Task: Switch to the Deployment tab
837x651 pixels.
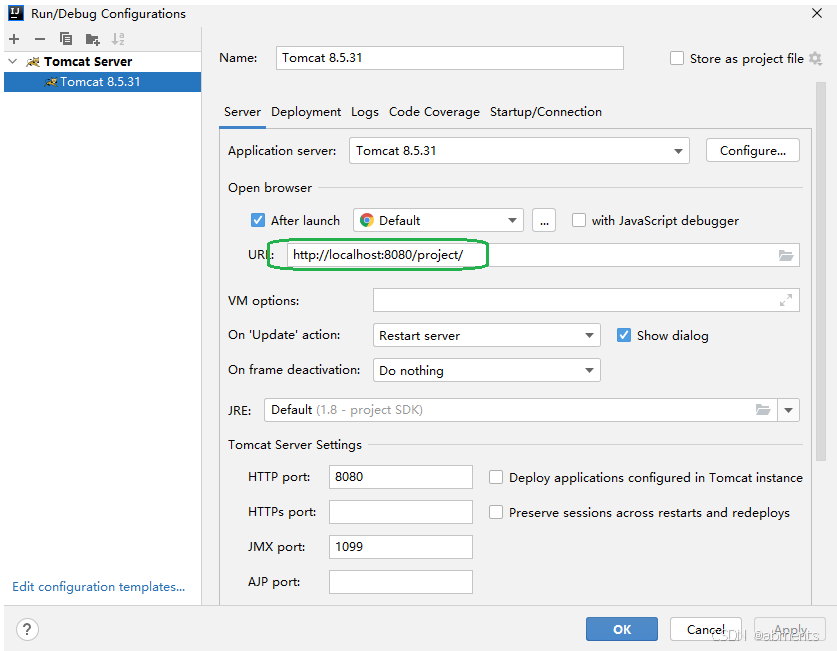Action: [306, 112]
